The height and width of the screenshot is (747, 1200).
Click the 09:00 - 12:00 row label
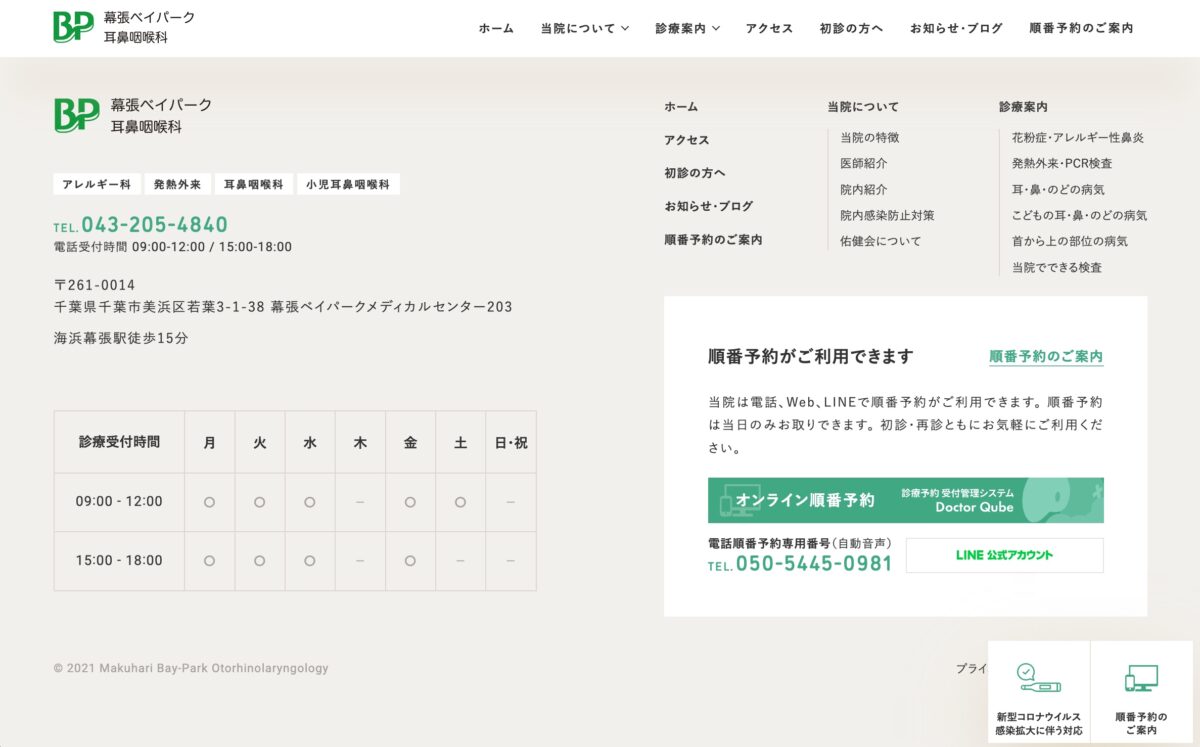point(119,502)
